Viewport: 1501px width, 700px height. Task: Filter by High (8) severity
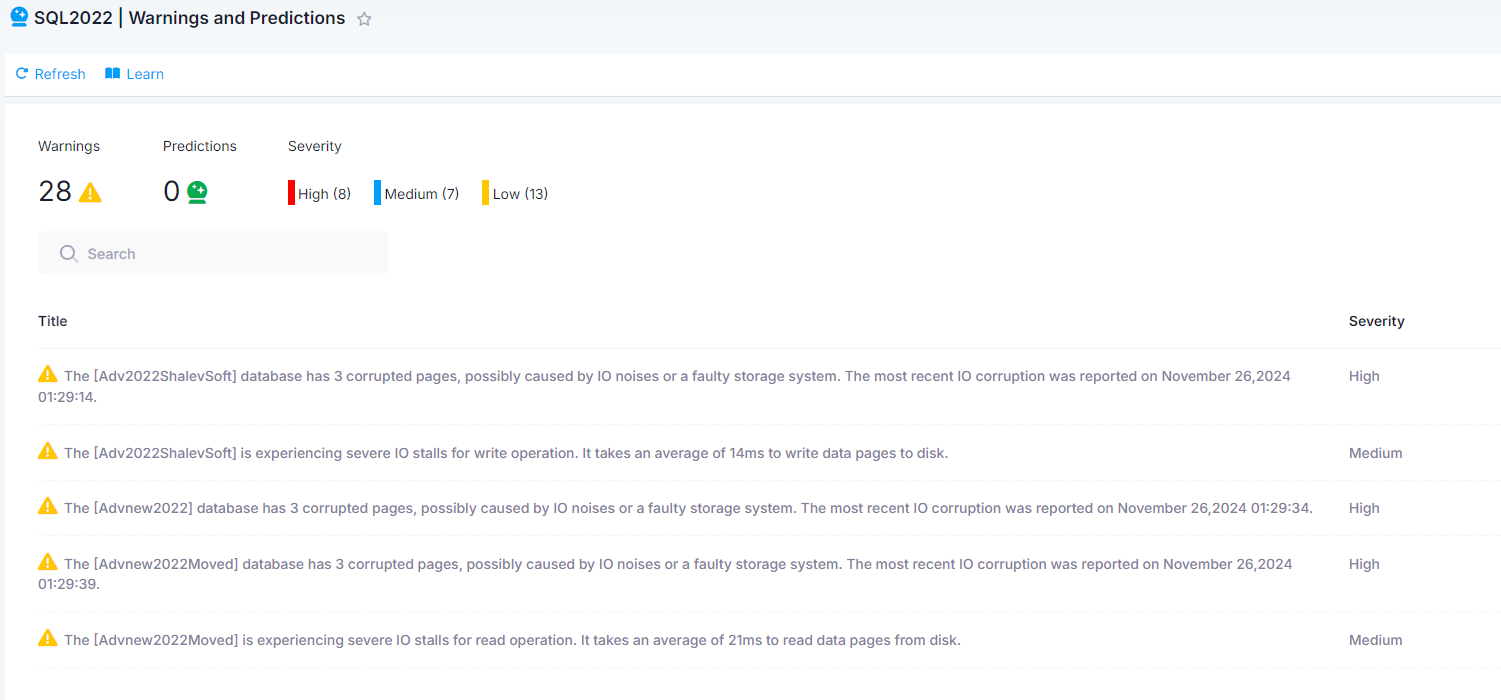pos(324,194)
